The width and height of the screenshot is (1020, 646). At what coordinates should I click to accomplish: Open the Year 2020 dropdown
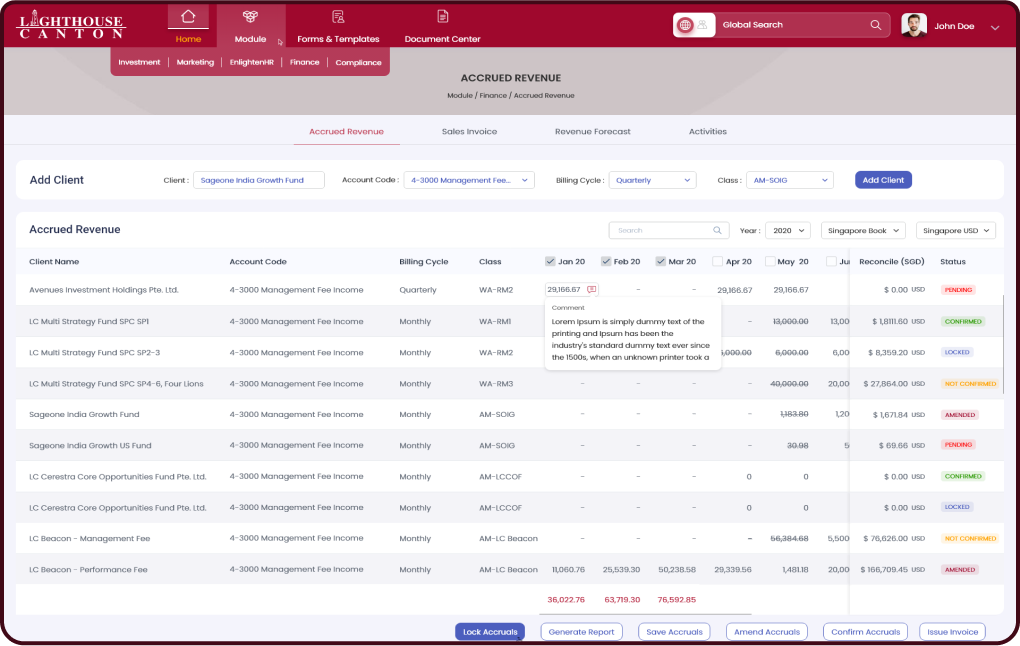788,230
